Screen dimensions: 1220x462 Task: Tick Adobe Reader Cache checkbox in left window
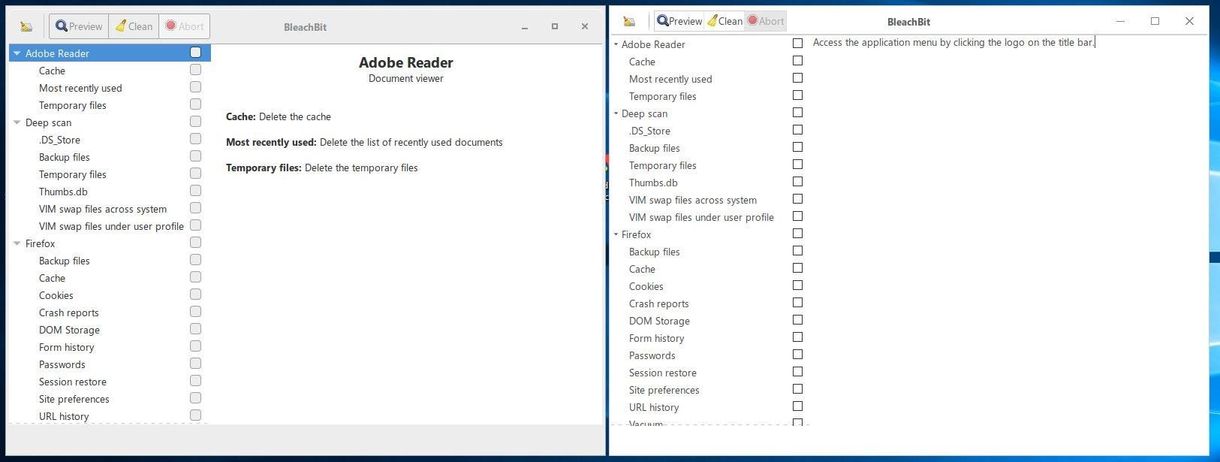click(x=195, y=70)
